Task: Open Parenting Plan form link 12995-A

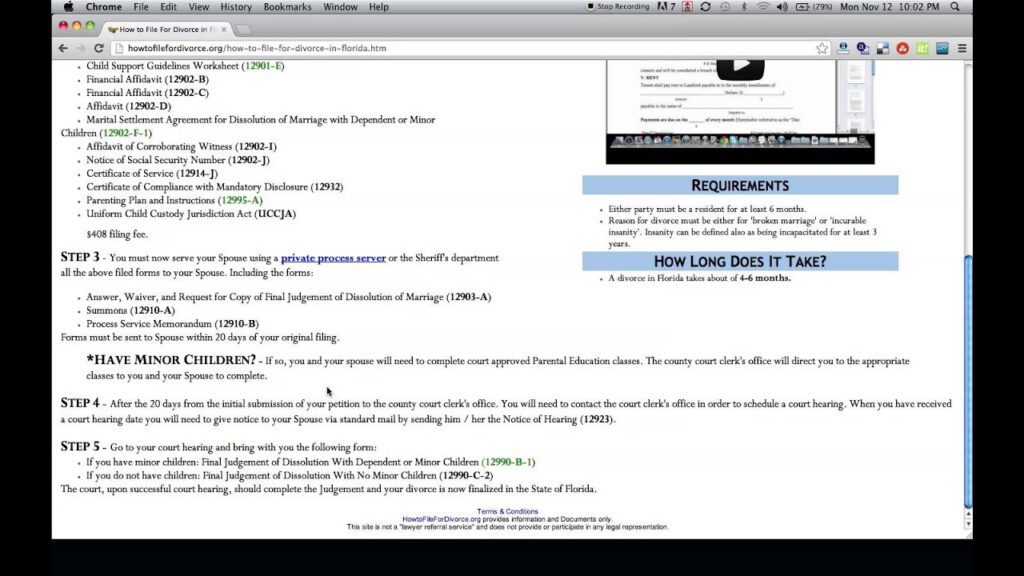Action: click(240, 200)
